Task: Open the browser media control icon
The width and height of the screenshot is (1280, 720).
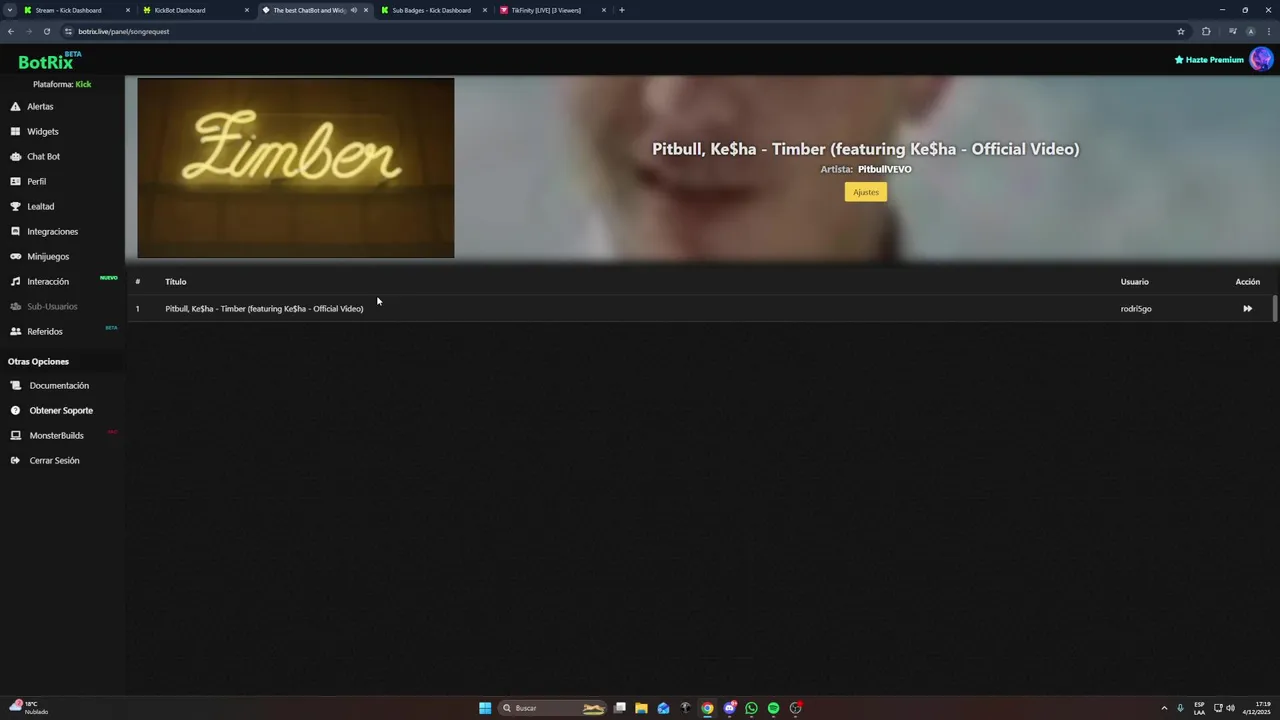Action: 1232,31
